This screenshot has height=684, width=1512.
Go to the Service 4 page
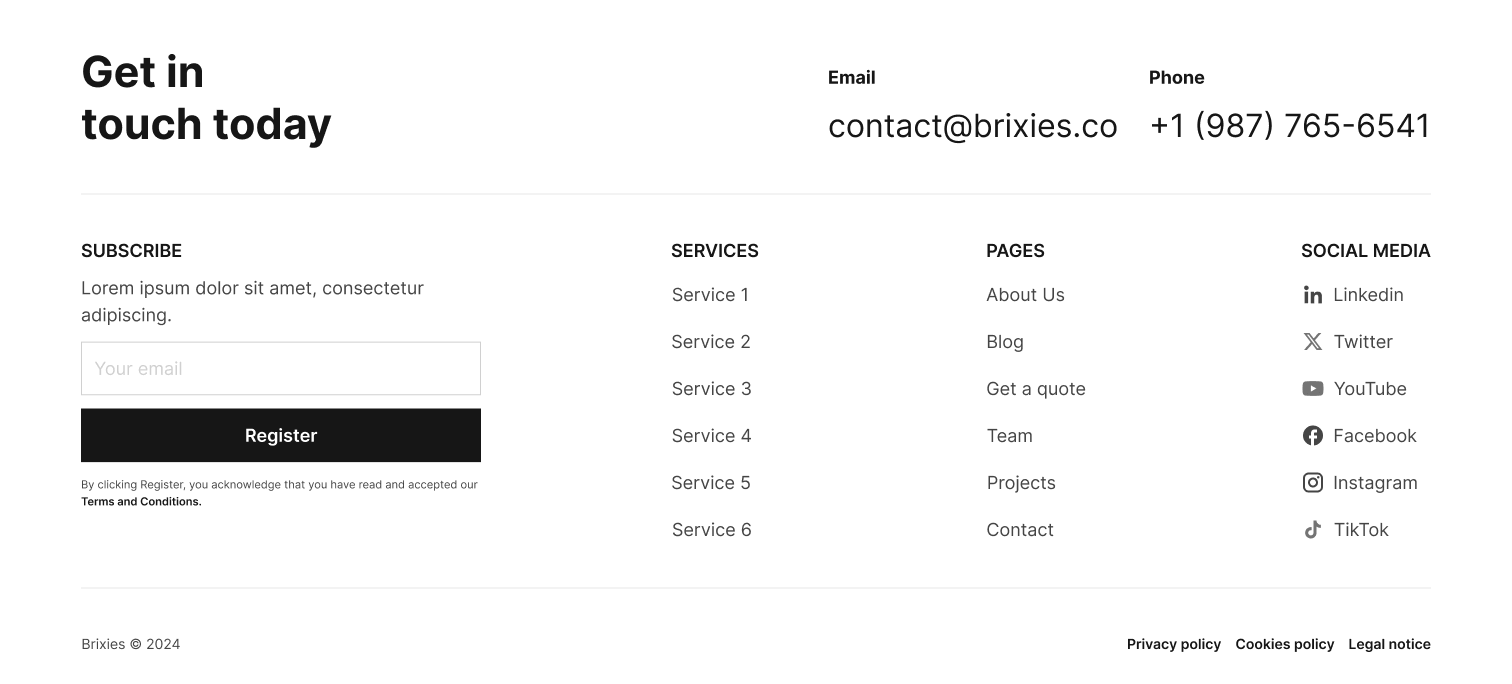[x=711, y=436]
